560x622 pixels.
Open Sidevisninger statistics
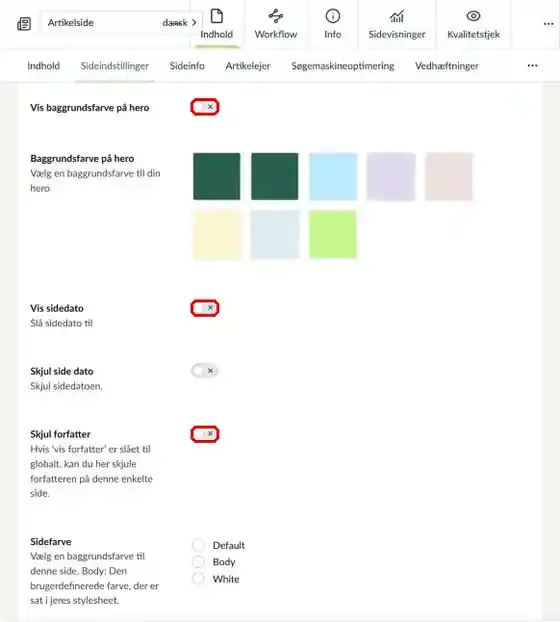397,24
